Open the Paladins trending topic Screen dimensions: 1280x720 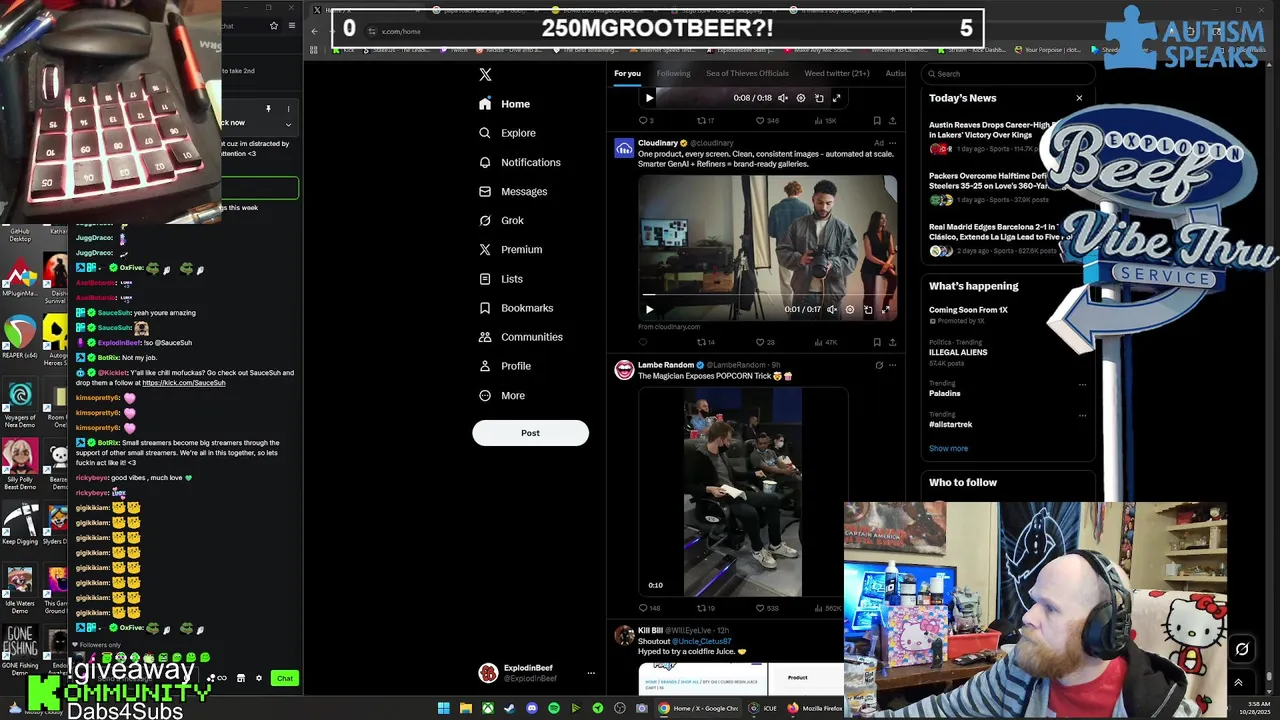coord(945,393)
